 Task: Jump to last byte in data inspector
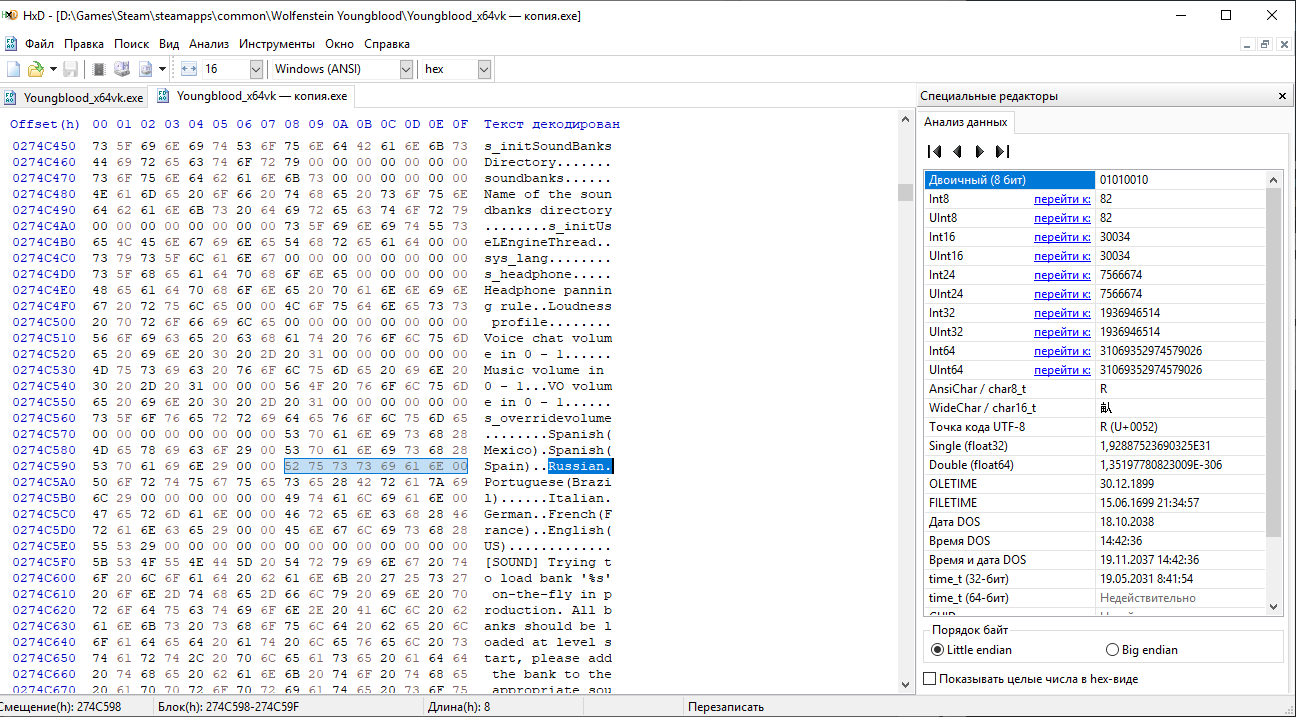[1002, 151]
